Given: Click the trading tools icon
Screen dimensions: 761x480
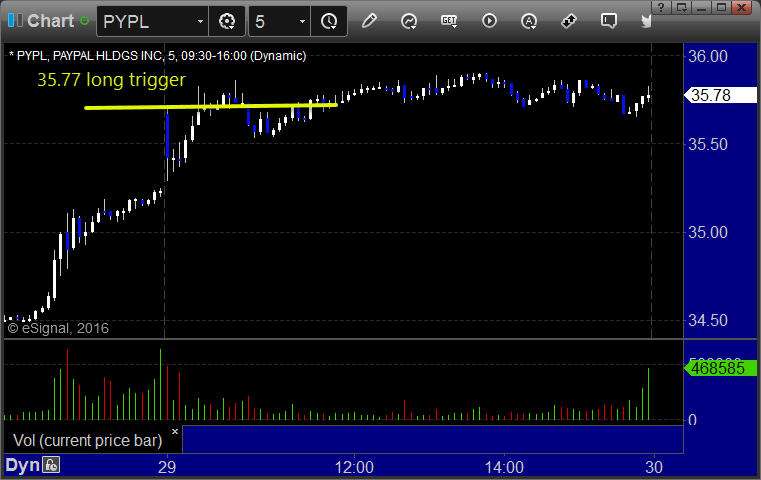Looking at the screenshot, I should pyautogui.click(x=569, y=21).
